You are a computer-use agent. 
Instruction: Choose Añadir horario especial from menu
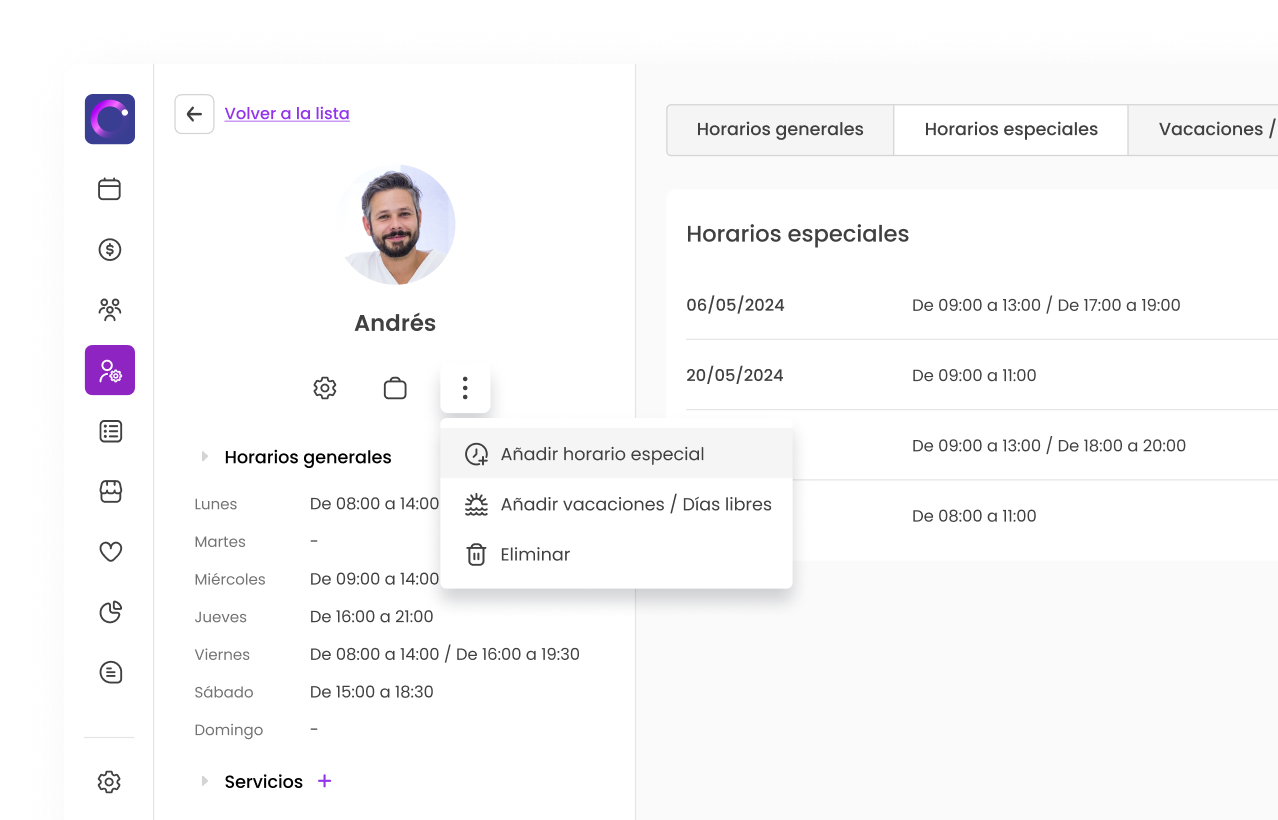point(616,454)
